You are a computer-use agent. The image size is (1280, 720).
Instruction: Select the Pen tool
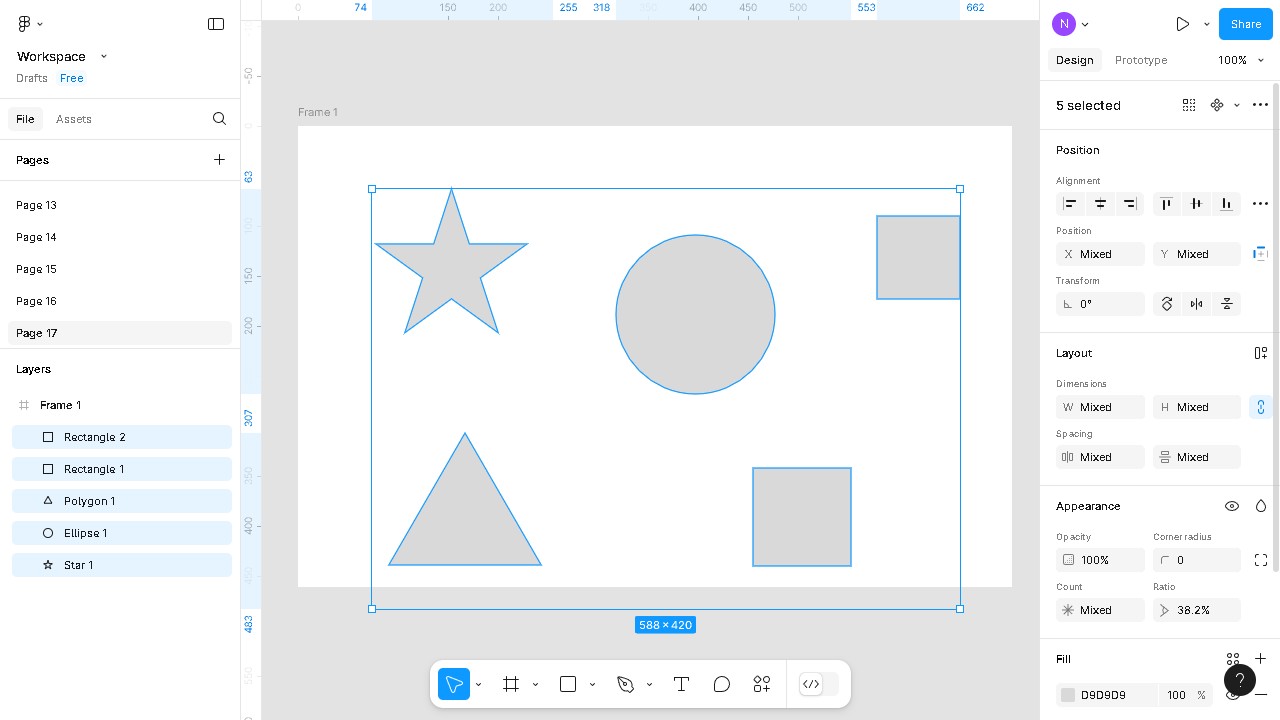point(625,684)
